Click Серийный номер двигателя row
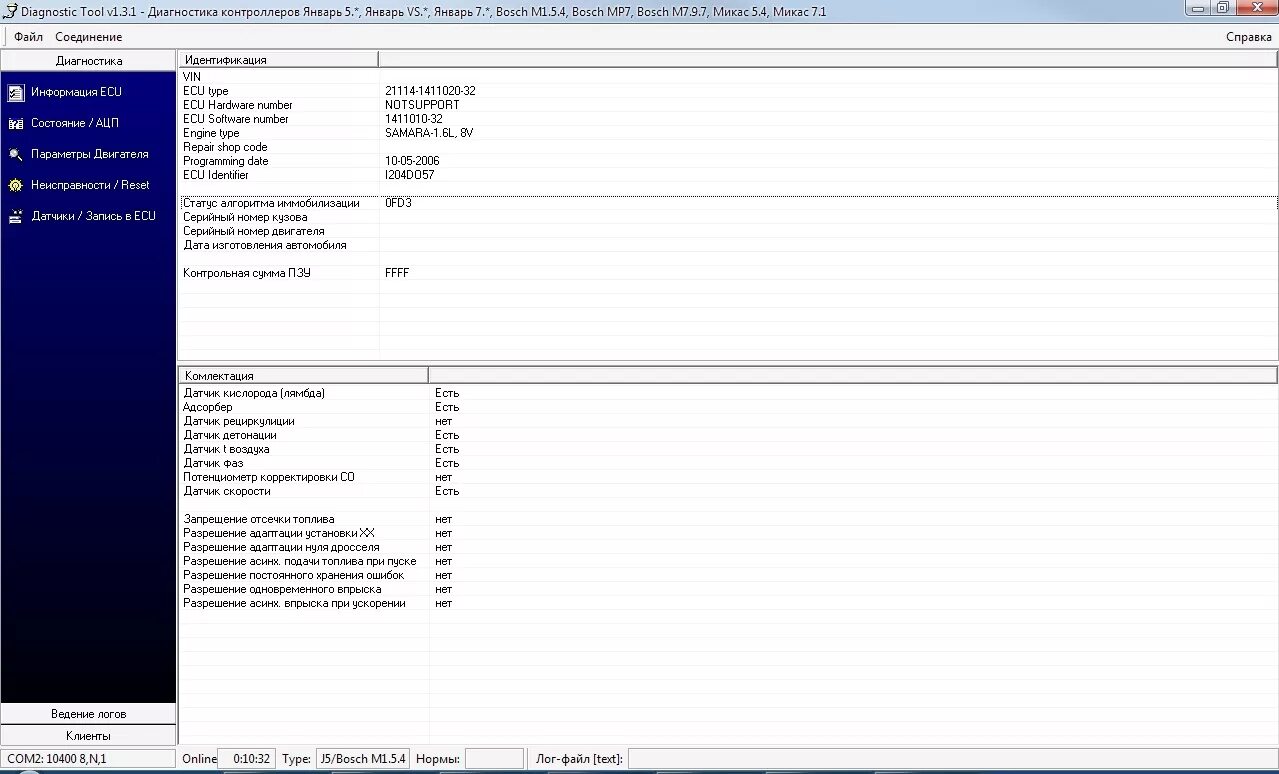The width and height of the screenshot is (1279, 774). click(x=728, y=231)
